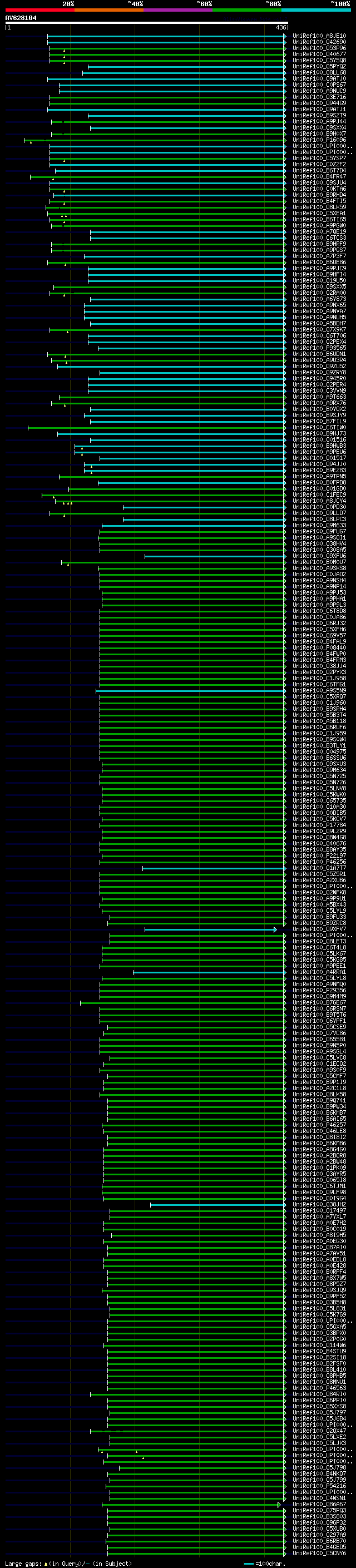The image size is (356, 1568).
Task: Click the cyan ~100% identity legend segment
Action: pyautogui.click(x=316, y=10)
